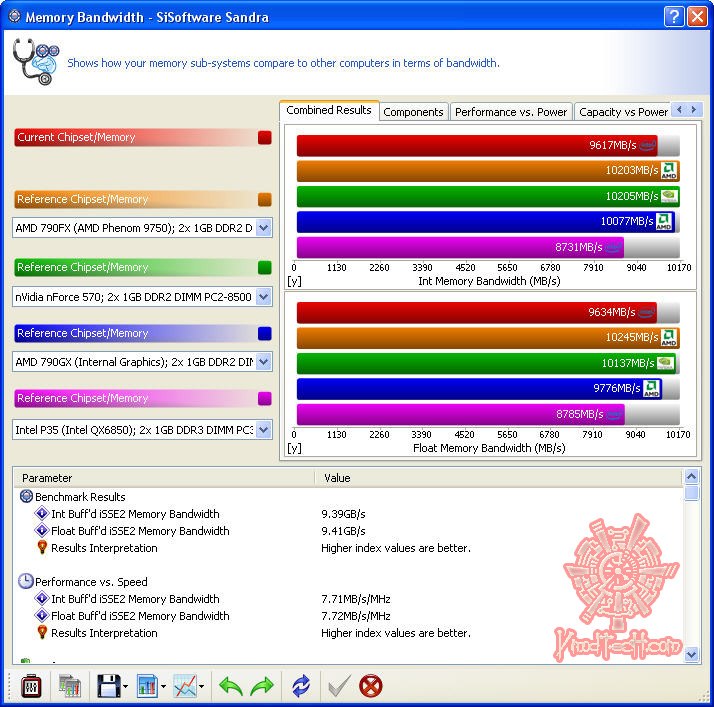The width and height of the screenshot is (714, 707).
Task: Expand the AMD 790FX reference combo box
Action: 264,228
